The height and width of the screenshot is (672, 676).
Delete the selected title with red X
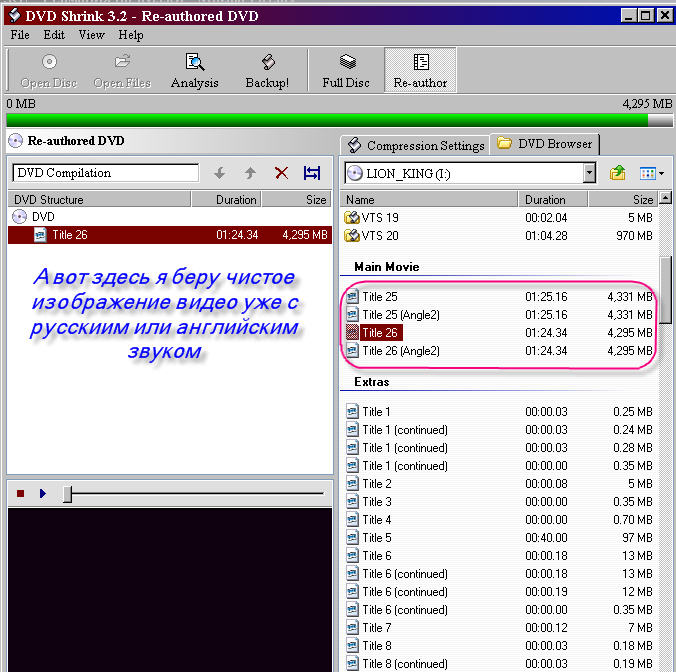coord(281,173)
